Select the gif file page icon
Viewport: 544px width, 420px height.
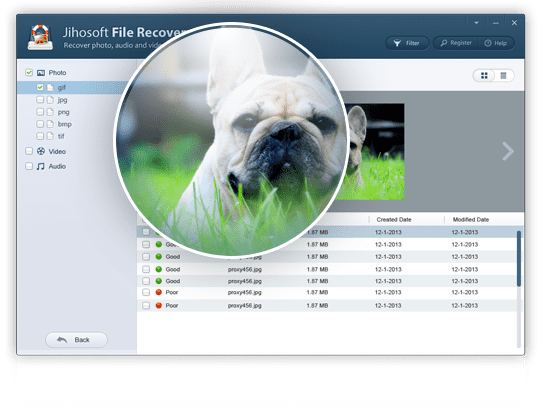point(50,87)
